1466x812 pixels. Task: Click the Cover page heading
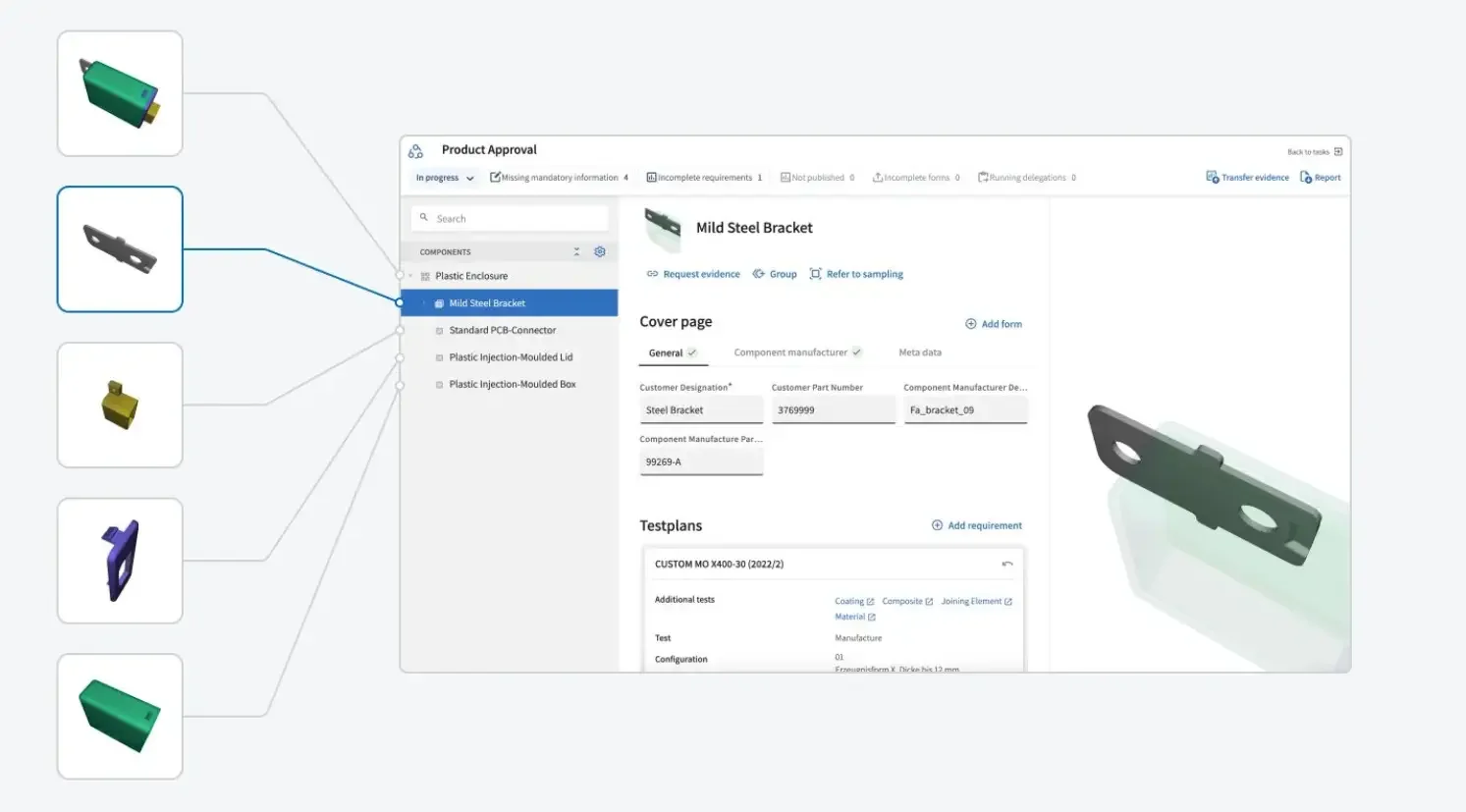point(676,322)
